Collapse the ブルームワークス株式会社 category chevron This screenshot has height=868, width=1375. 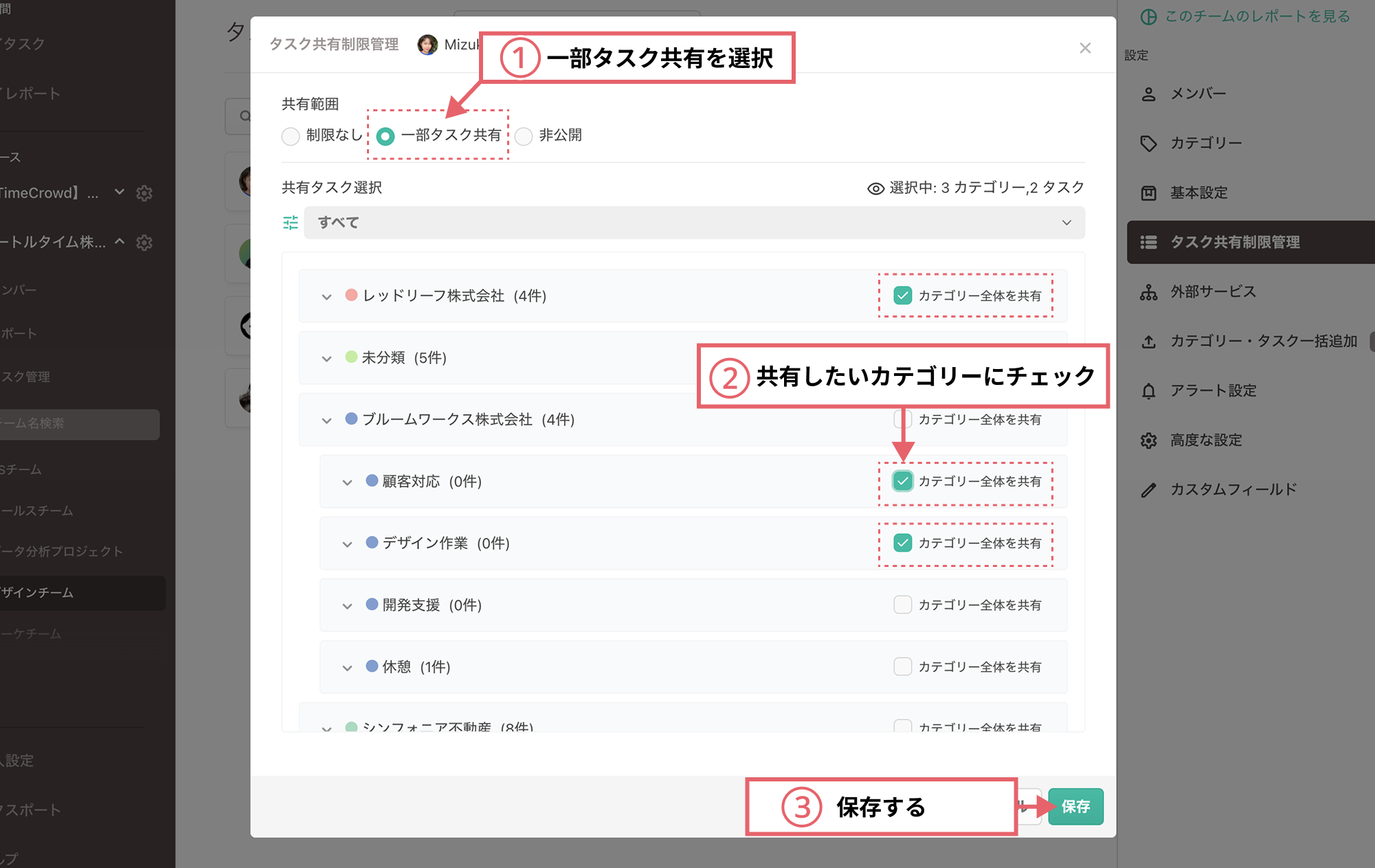click(326, 420)
